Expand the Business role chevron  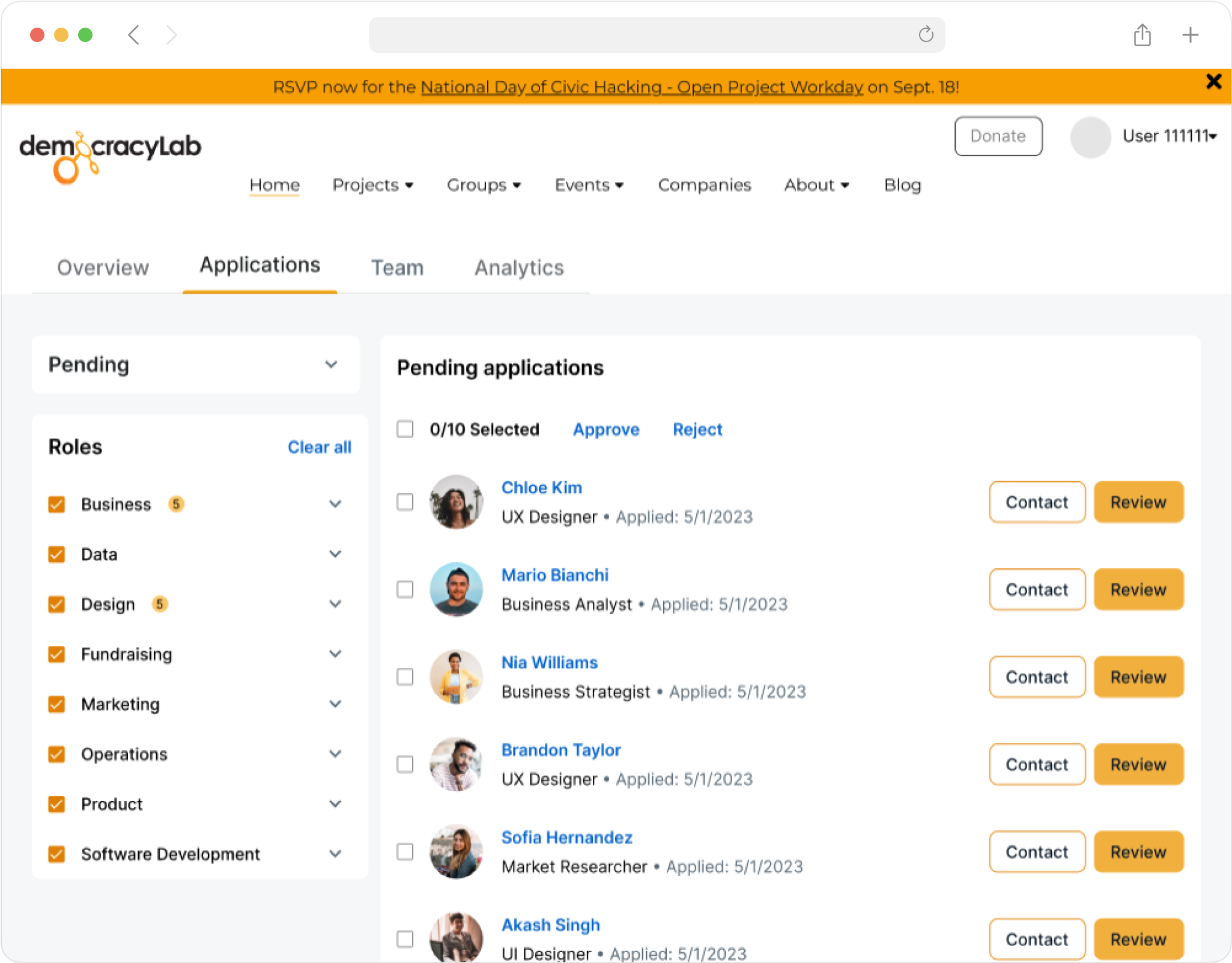tap(335, 504)
